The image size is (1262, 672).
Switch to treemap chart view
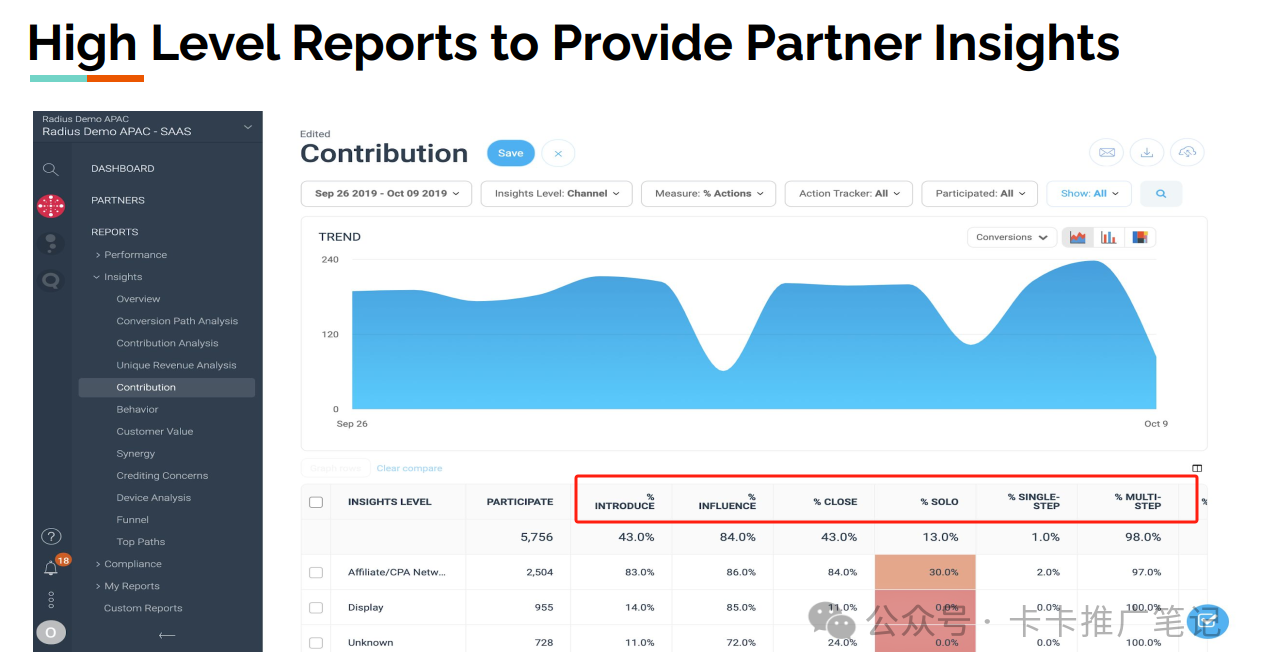[x=1139, y=238]
